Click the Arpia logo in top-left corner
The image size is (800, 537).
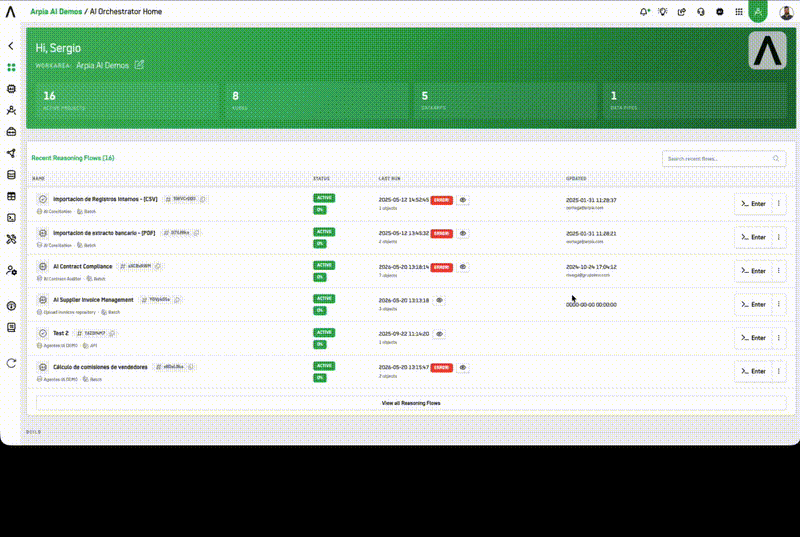tap(10, 11)
